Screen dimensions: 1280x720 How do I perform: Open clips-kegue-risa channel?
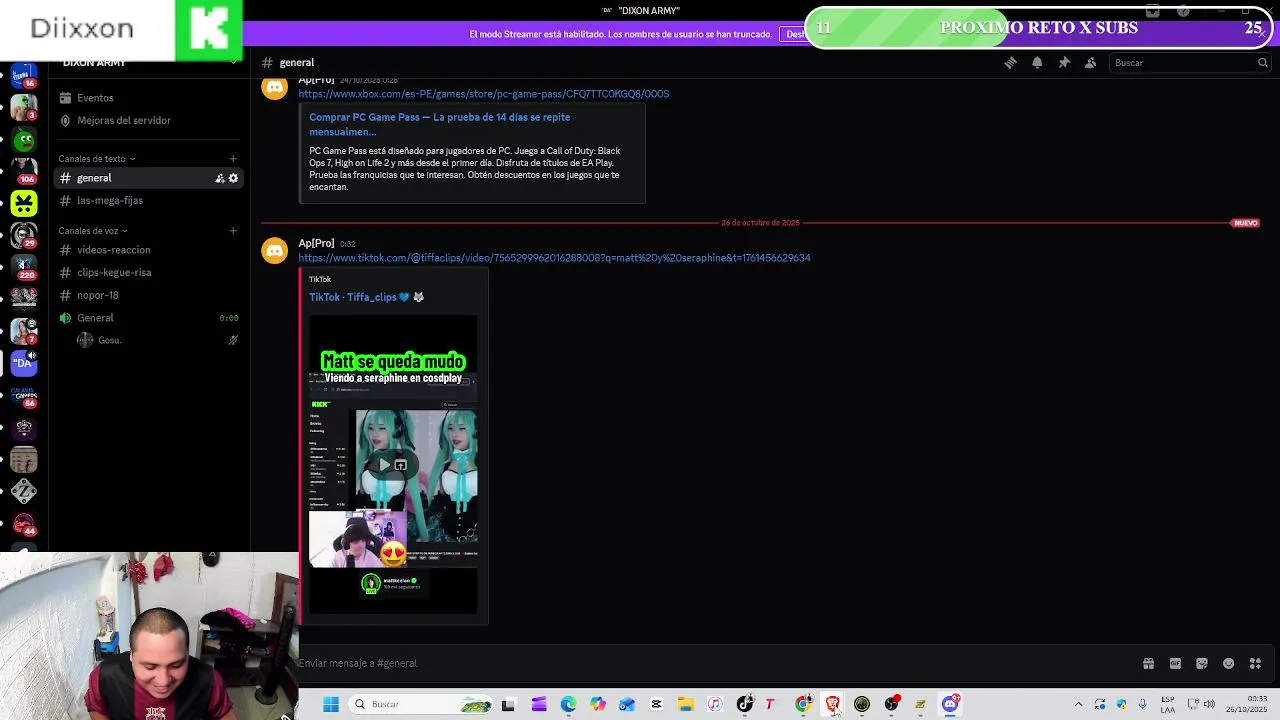150,272
